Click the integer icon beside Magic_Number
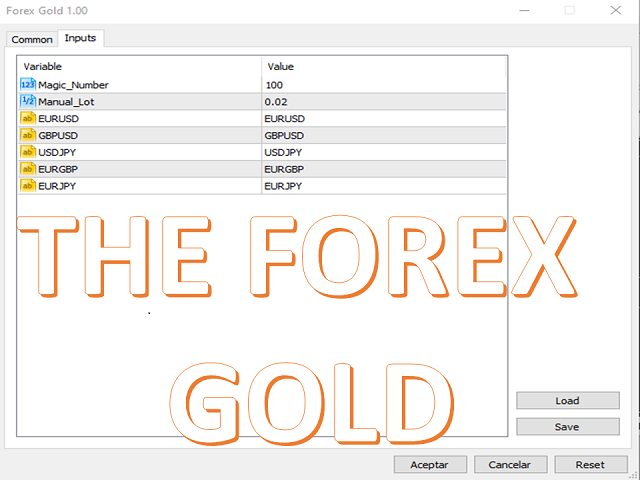The width and height of the screenshot is (640, 480). coord(28,84)
